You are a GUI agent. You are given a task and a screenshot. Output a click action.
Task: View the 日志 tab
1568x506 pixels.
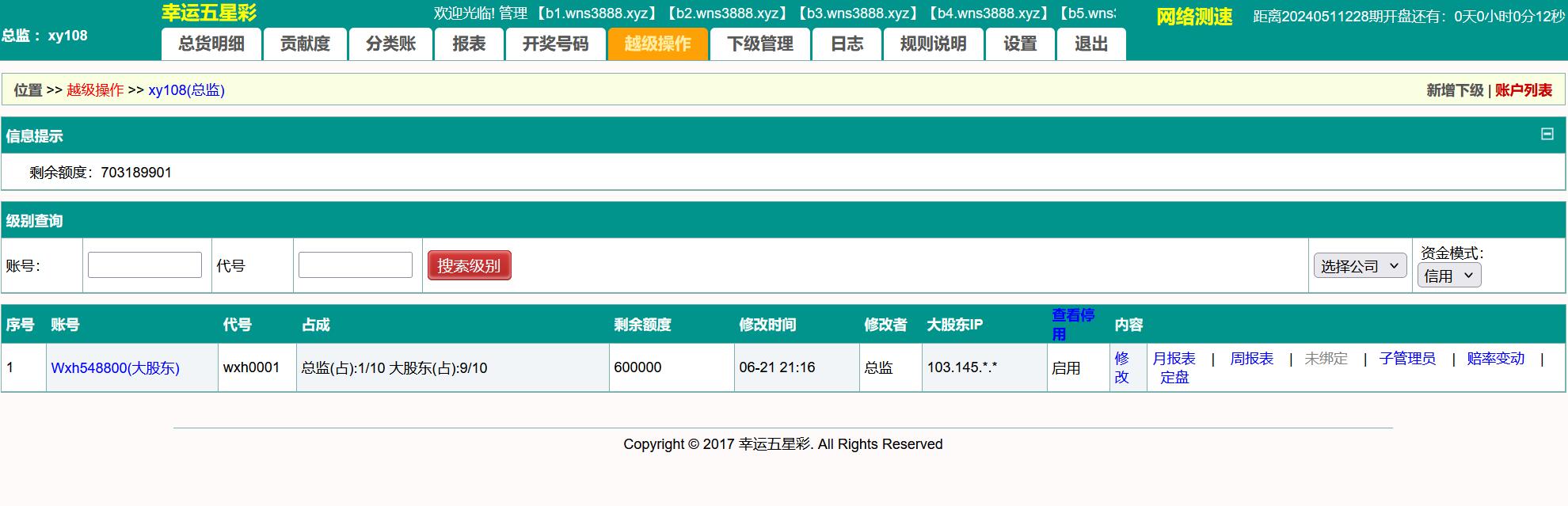click(x=847, y=44)
